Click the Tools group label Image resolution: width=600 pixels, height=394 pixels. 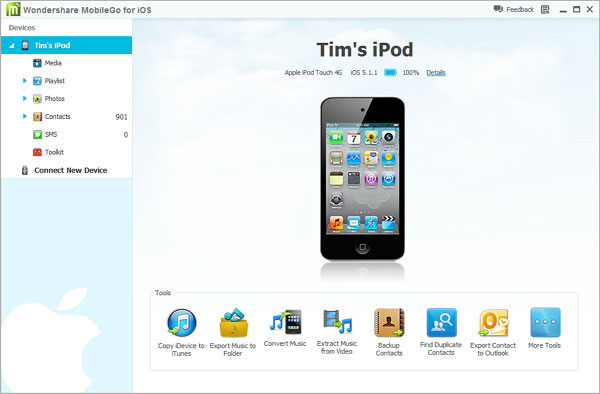point(163,293)
